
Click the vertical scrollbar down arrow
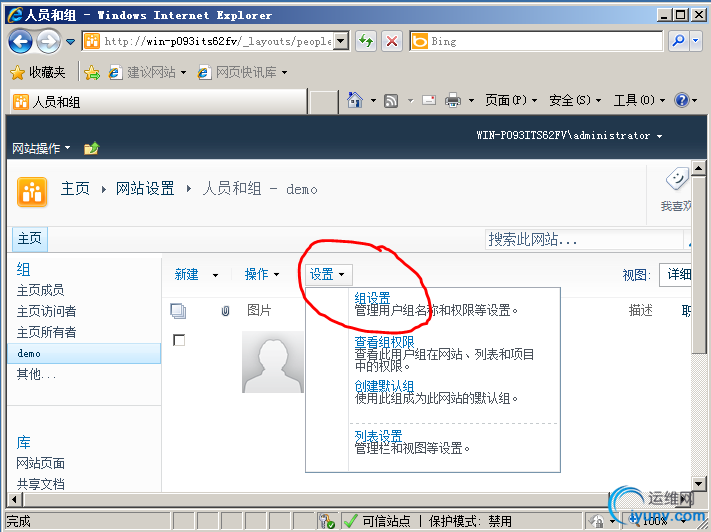pos(699,483)
